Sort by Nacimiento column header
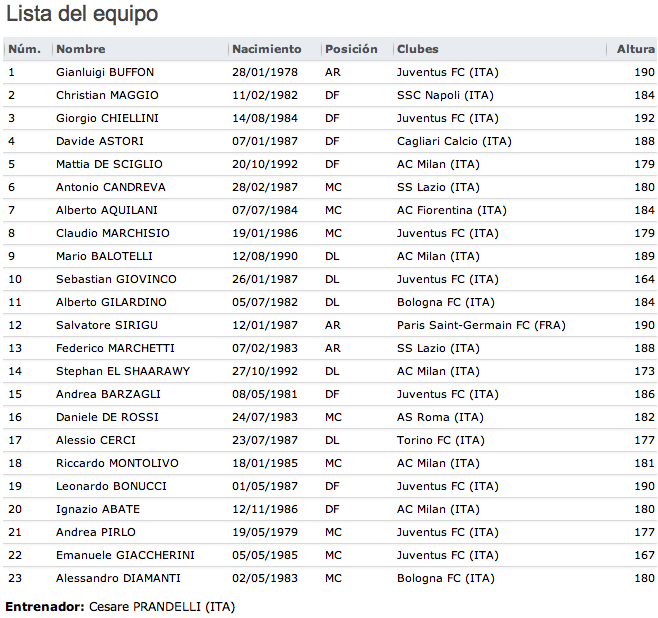Viewport: 658px width, 618px height. [x=266, y=49]
